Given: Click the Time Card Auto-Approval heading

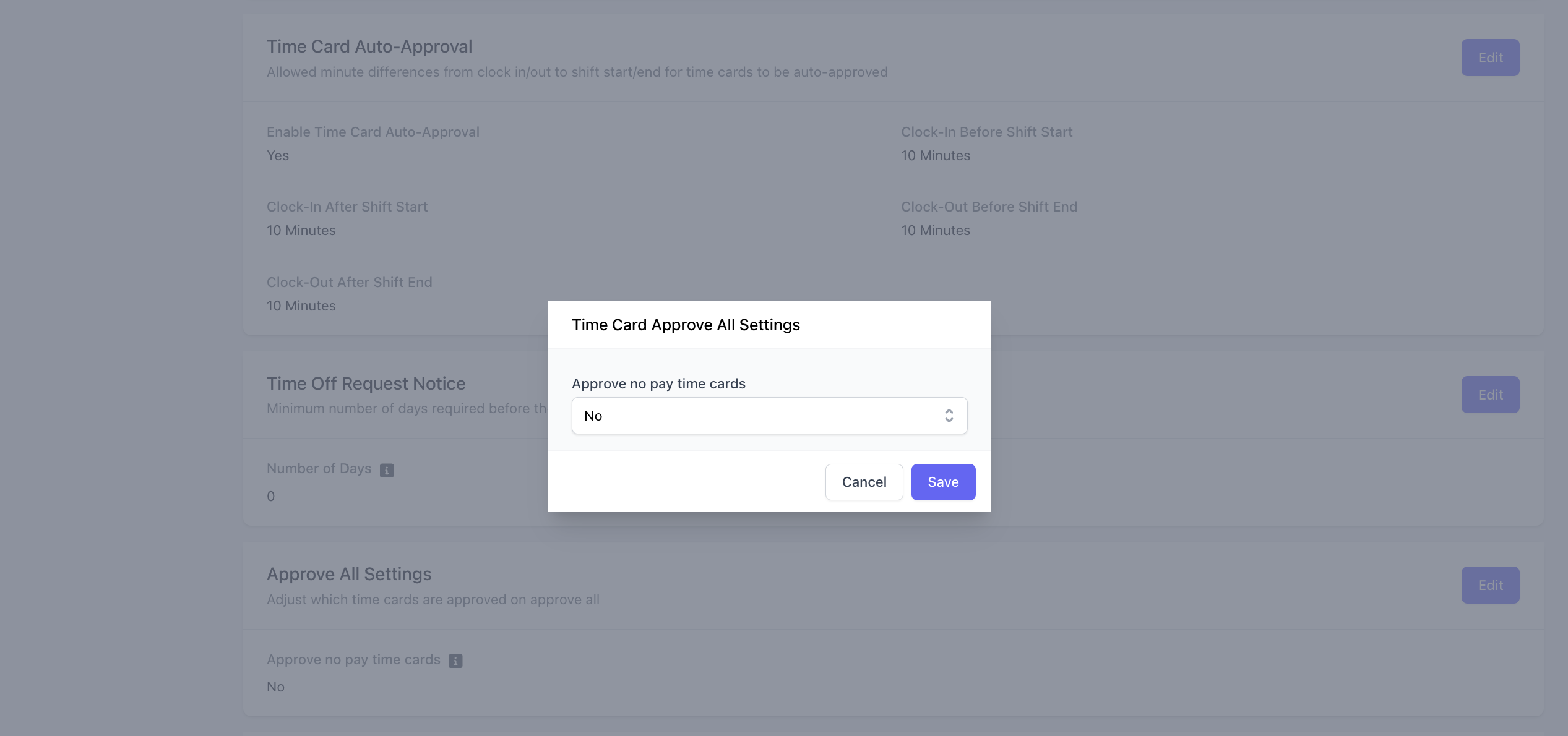Looking at the screenshot, I should (369, 46).
